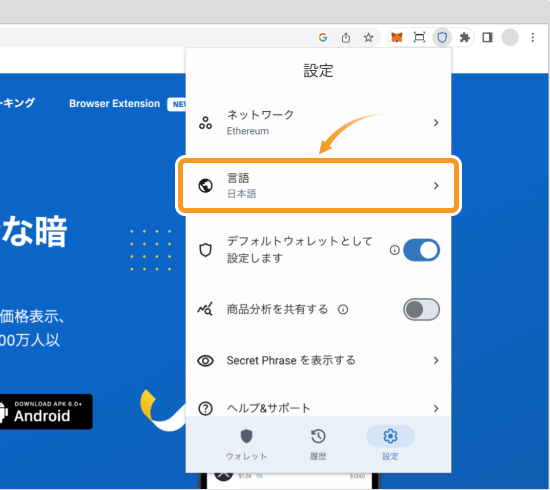Click the 言語 label
This screenshot has width=550, height=490.
238,178
